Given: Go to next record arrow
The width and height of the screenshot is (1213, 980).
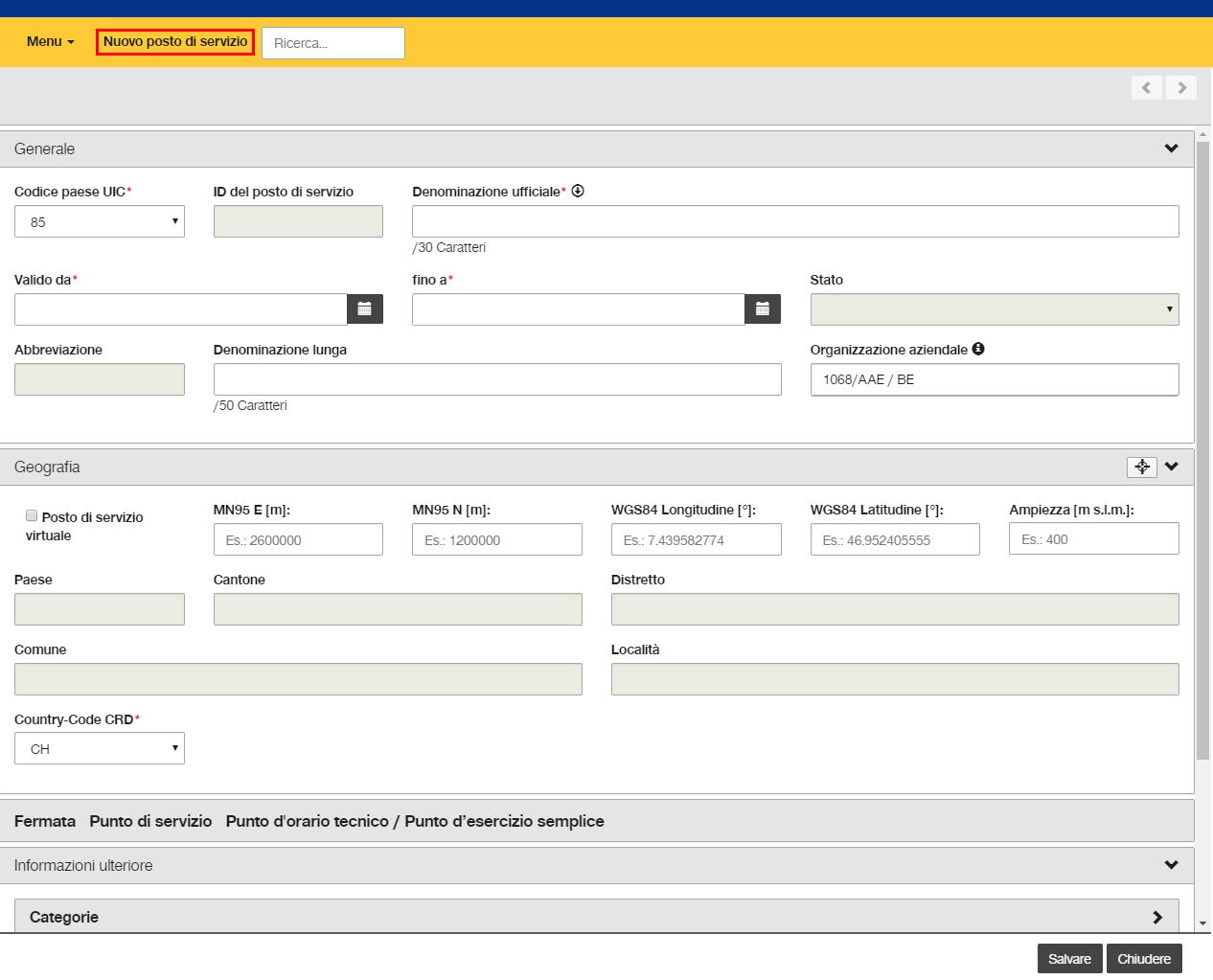Looking at the screenshot, I should [x=1181, y=87].
